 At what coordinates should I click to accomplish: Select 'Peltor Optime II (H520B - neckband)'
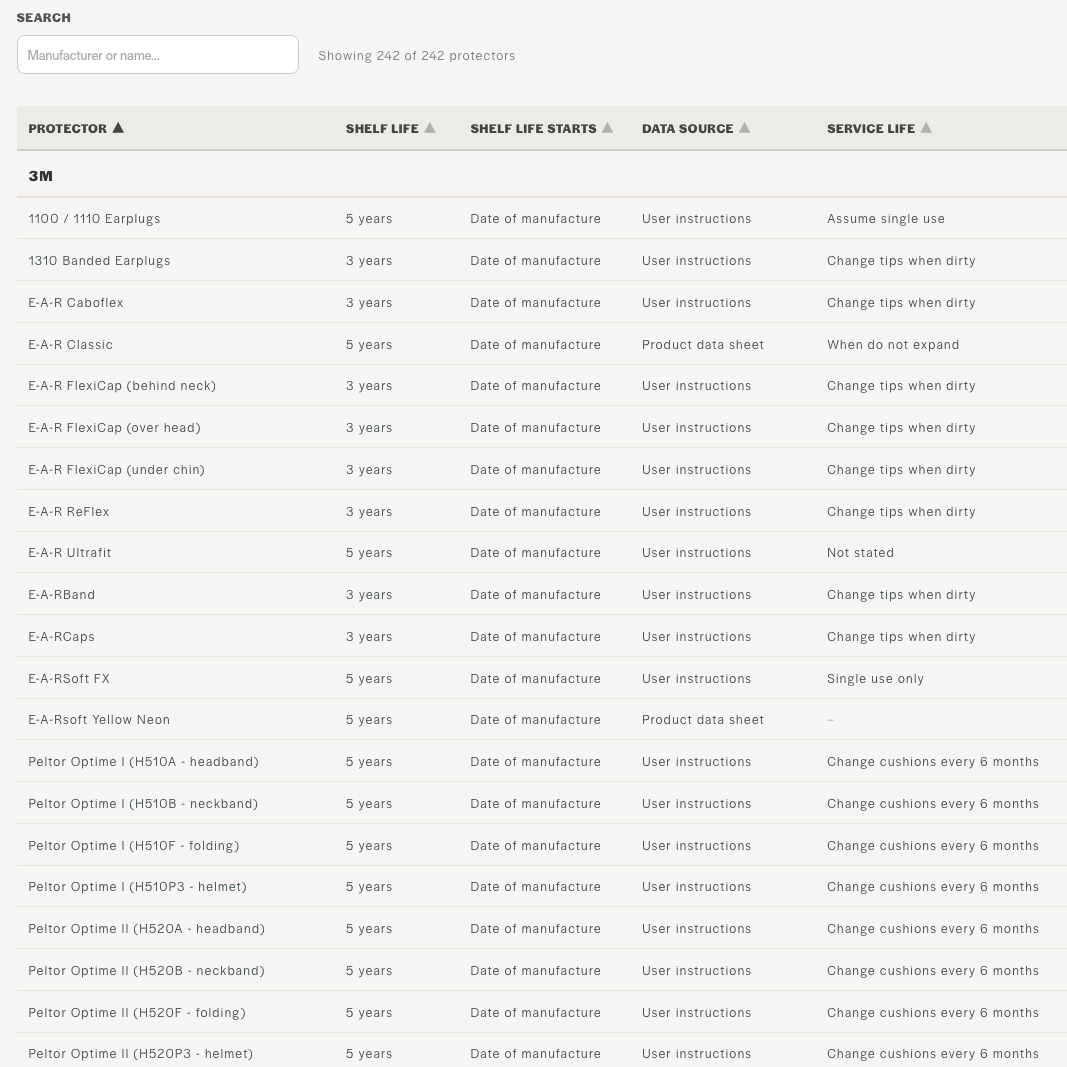coord(146,970)
